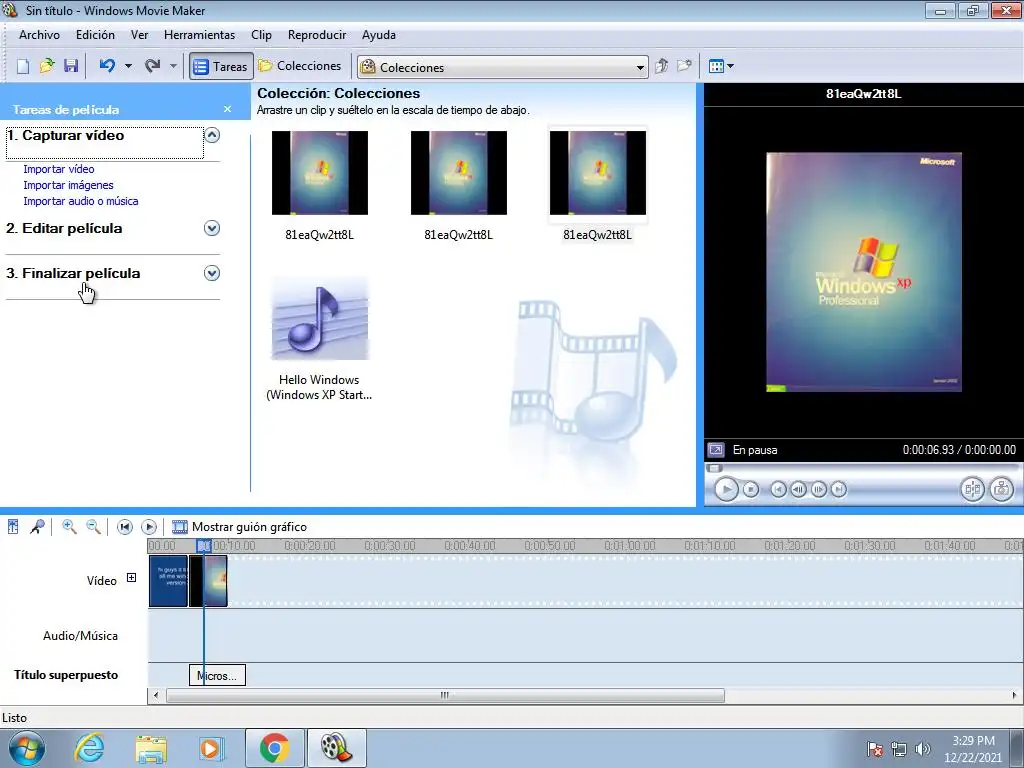Toggle the Tareas pane button
The width and height of the screenshot is (1024, 768).
pos(221,67)
